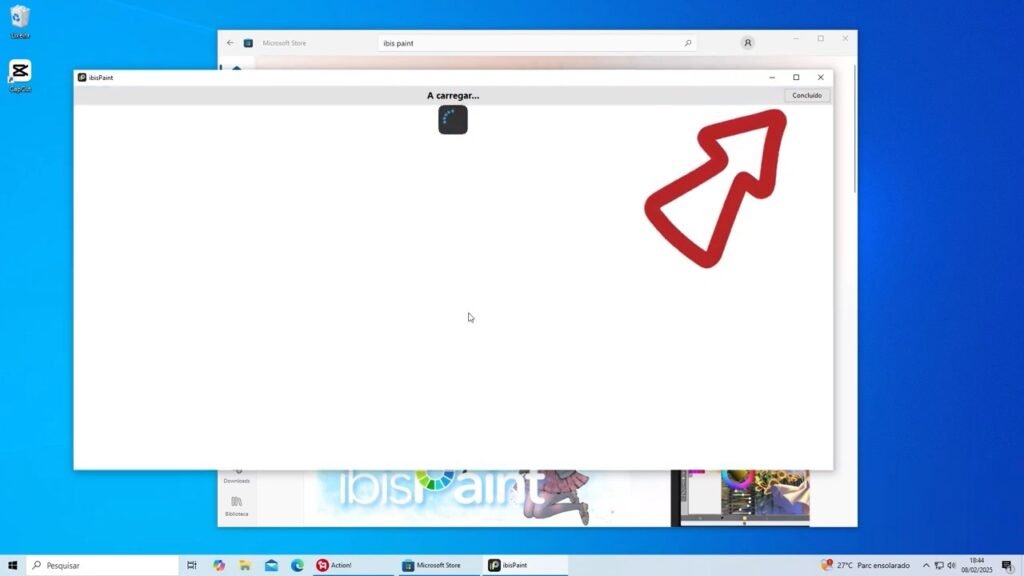Click the Microsoft Store vertical scrollbar

[854, 127]
